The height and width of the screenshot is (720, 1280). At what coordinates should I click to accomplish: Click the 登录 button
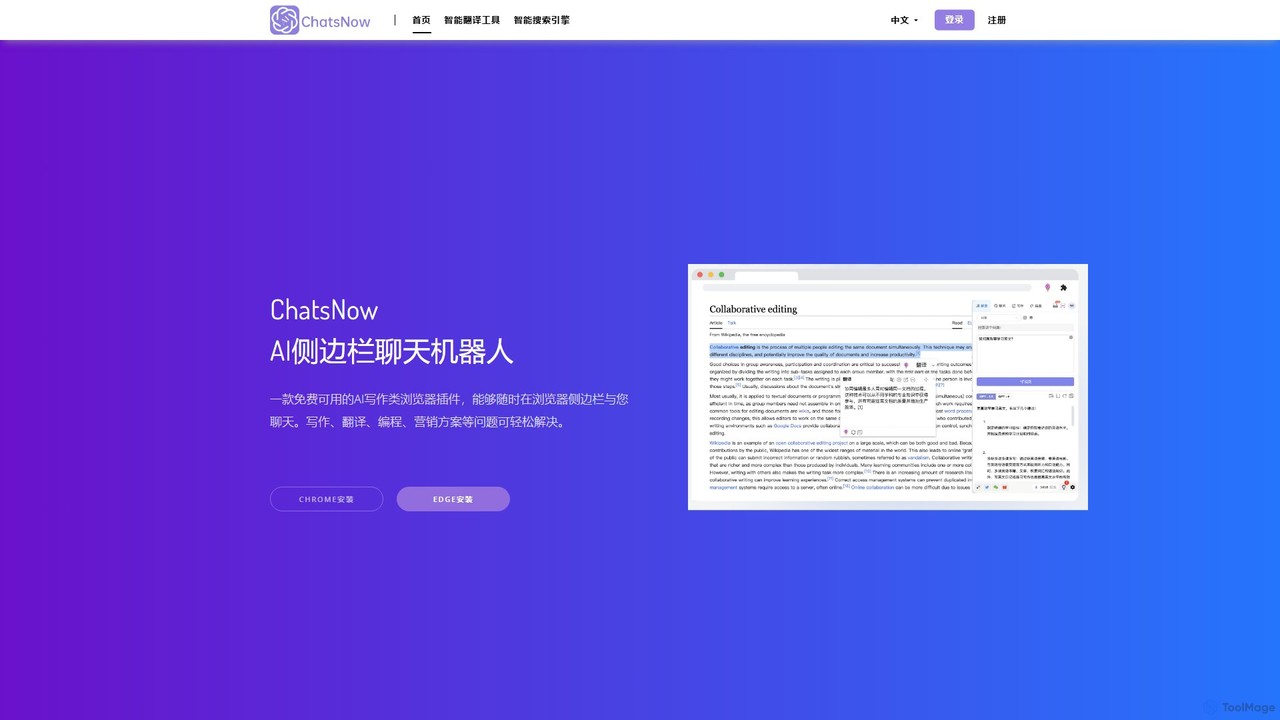[x=954, y=20]
